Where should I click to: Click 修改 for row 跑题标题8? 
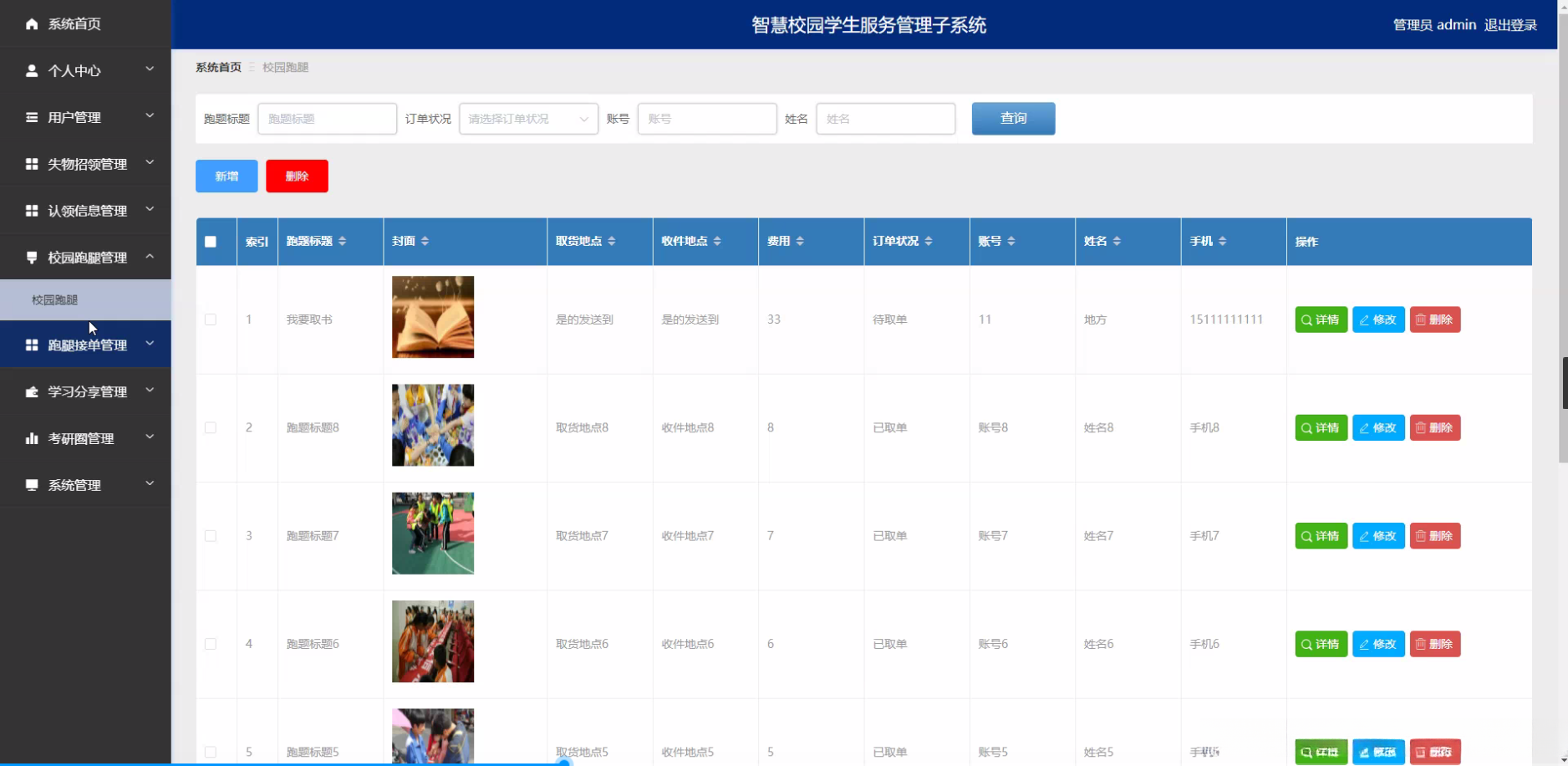click(x=1378, y=427)
